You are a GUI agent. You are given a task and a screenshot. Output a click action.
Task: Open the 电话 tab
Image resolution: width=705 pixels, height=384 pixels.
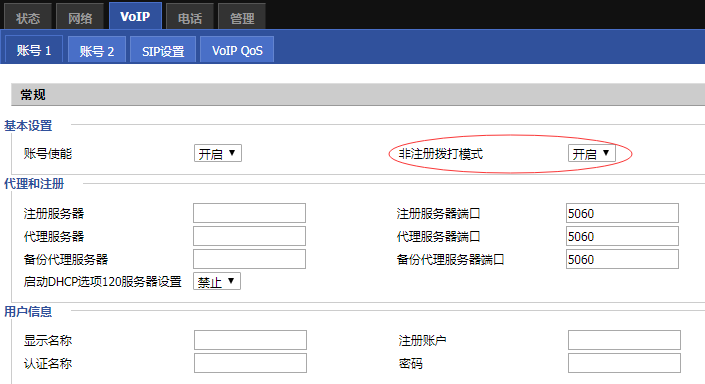pyautogui.click(x=190, y=18)
